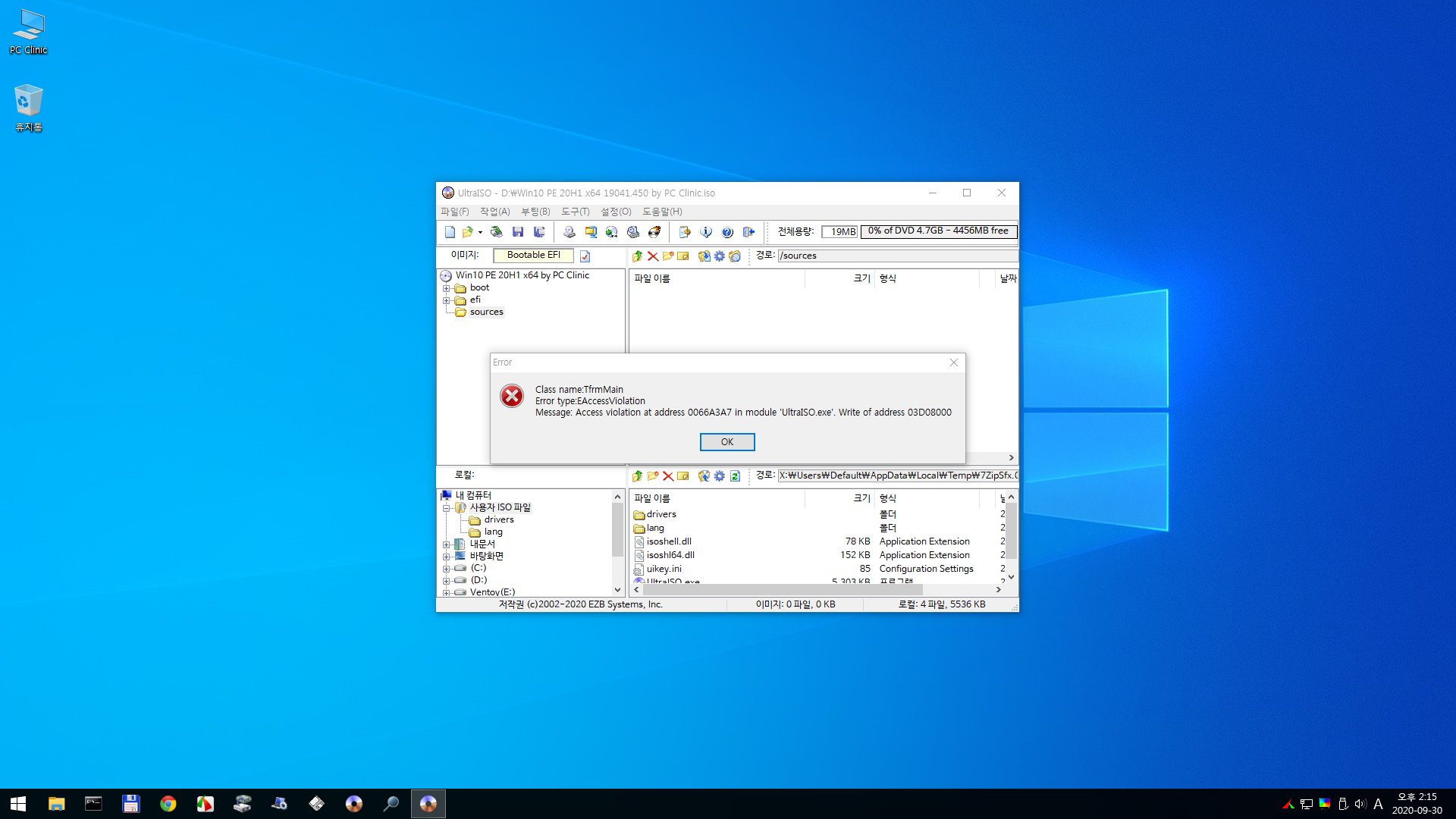The image size is (1456, 819).
Task: Click the Bootable EFI image type field
Action: [533, 256]
